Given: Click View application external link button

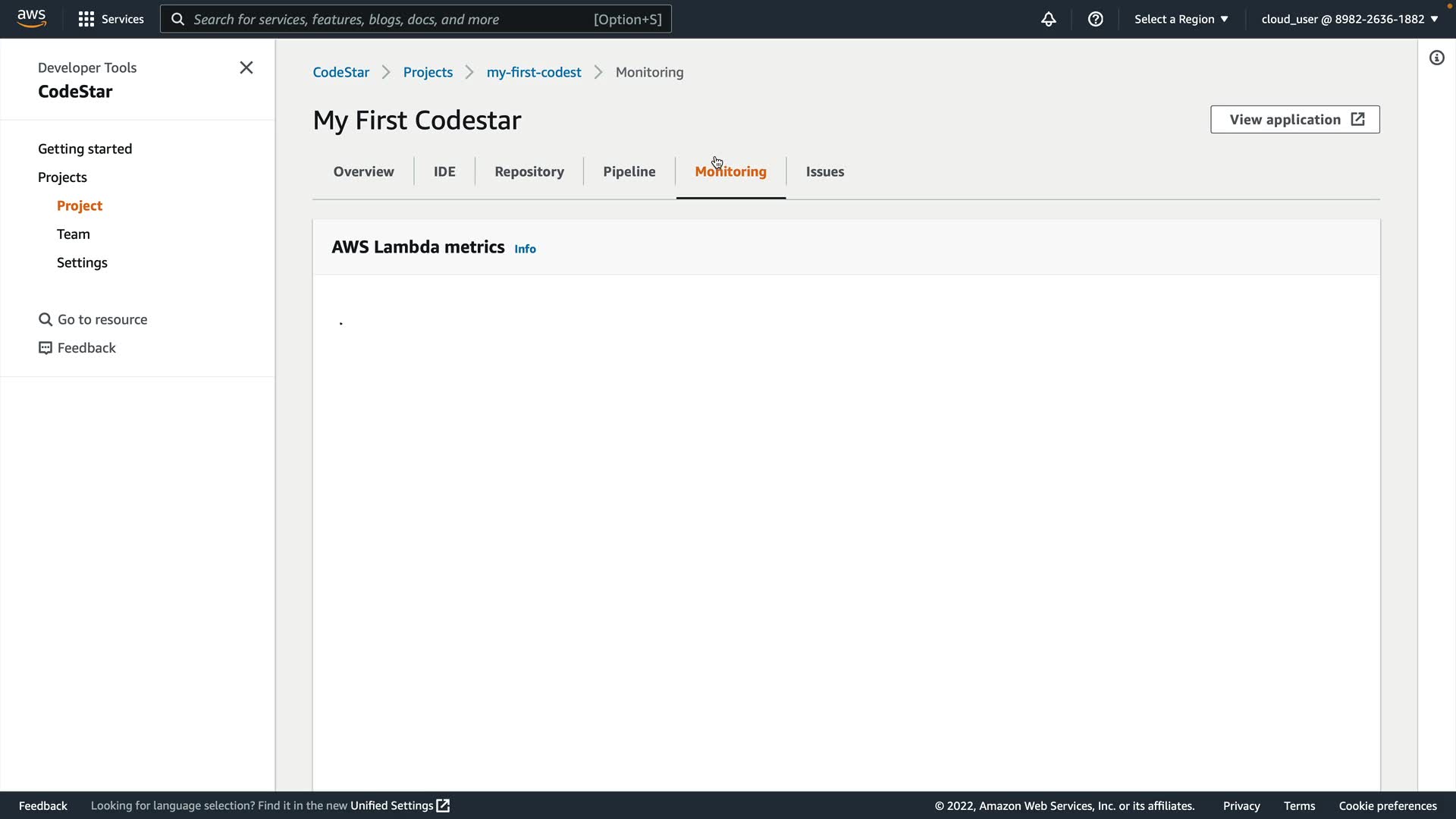Looking at the screenshot, I should (1294, 119).
